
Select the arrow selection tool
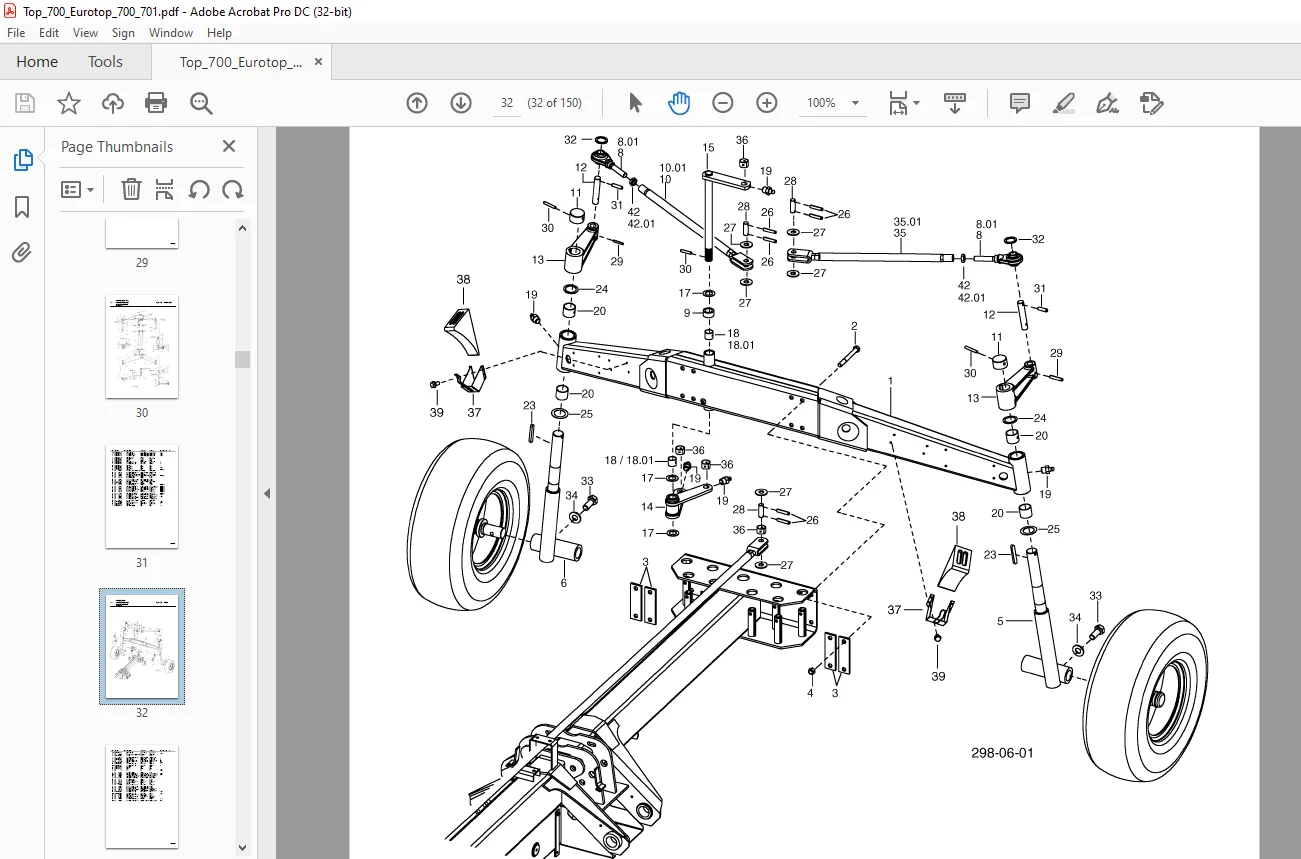coord(635,103)
